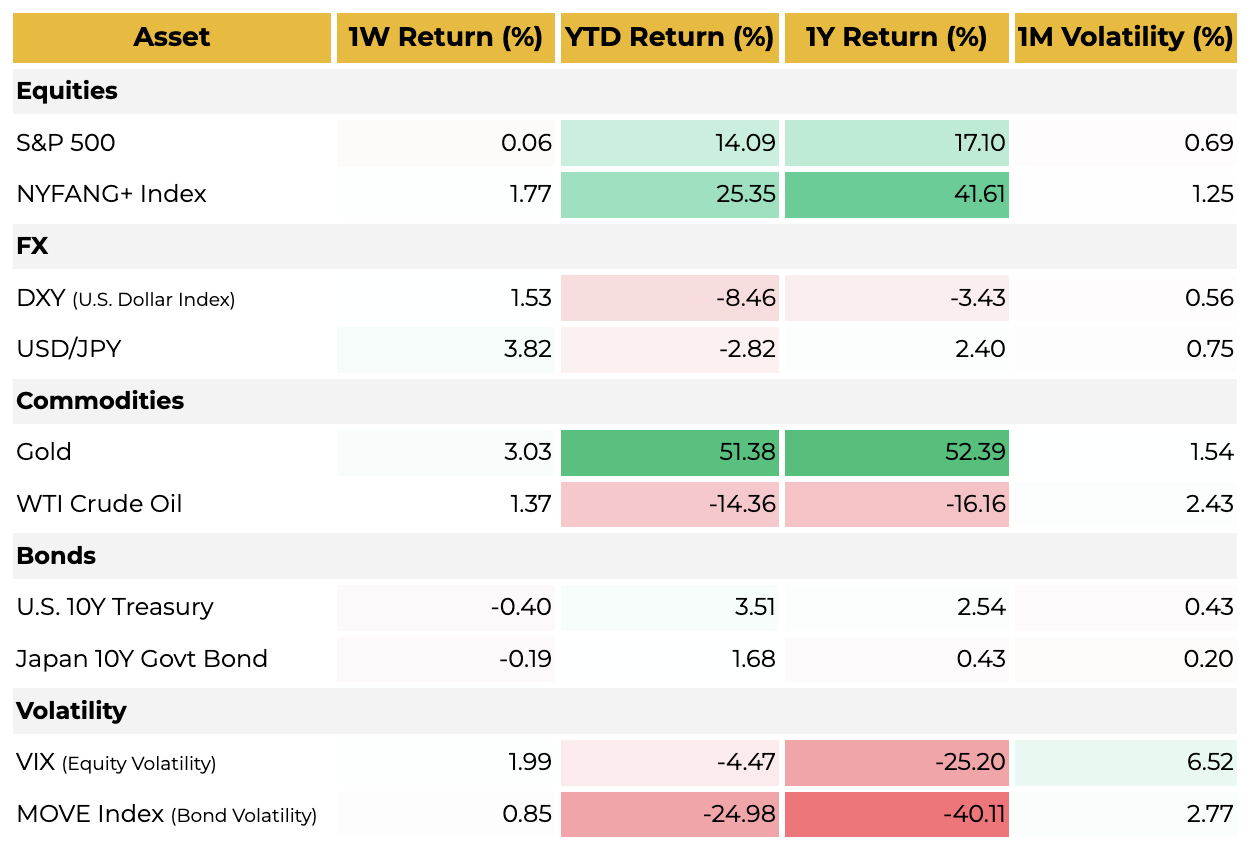Screen dimensions: 1254x856
Task: Click the DXY -8.46 YTD return cell
Action: [x=669, y=298]
